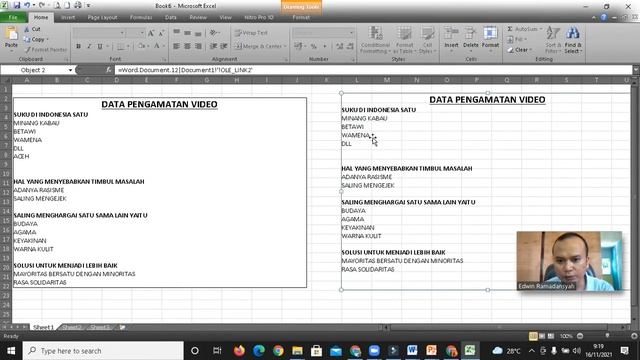Select the Sheet2 tab

tap(72, 327)
